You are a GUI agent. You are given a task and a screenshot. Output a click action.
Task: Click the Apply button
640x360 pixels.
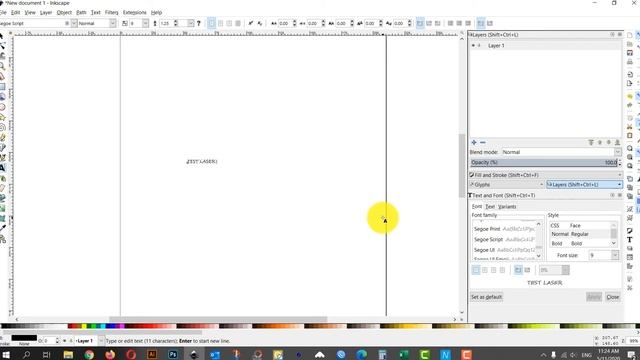coord(594,297)
